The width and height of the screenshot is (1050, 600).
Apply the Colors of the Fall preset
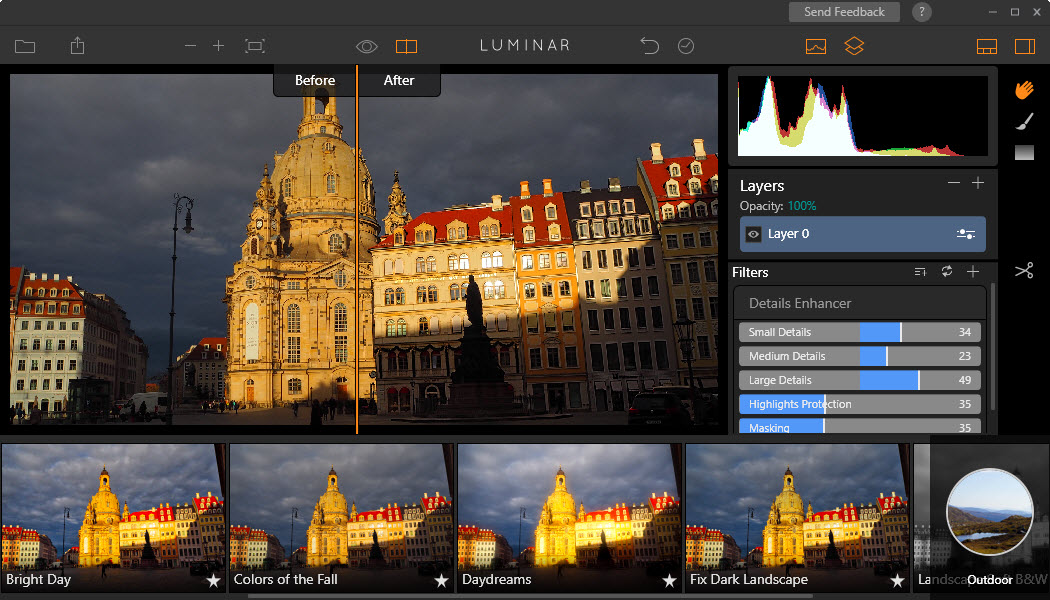(x=342, y=518)
